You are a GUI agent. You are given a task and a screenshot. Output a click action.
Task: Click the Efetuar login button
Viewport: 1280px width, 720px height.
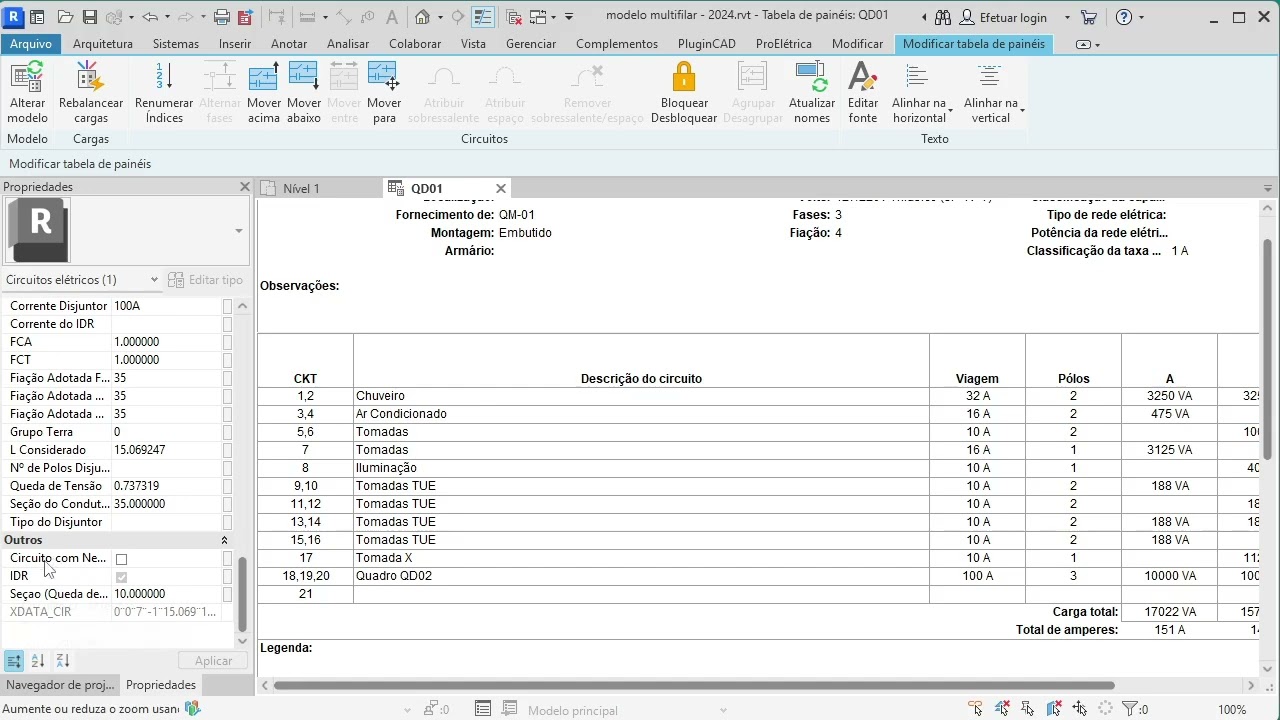1003,17
